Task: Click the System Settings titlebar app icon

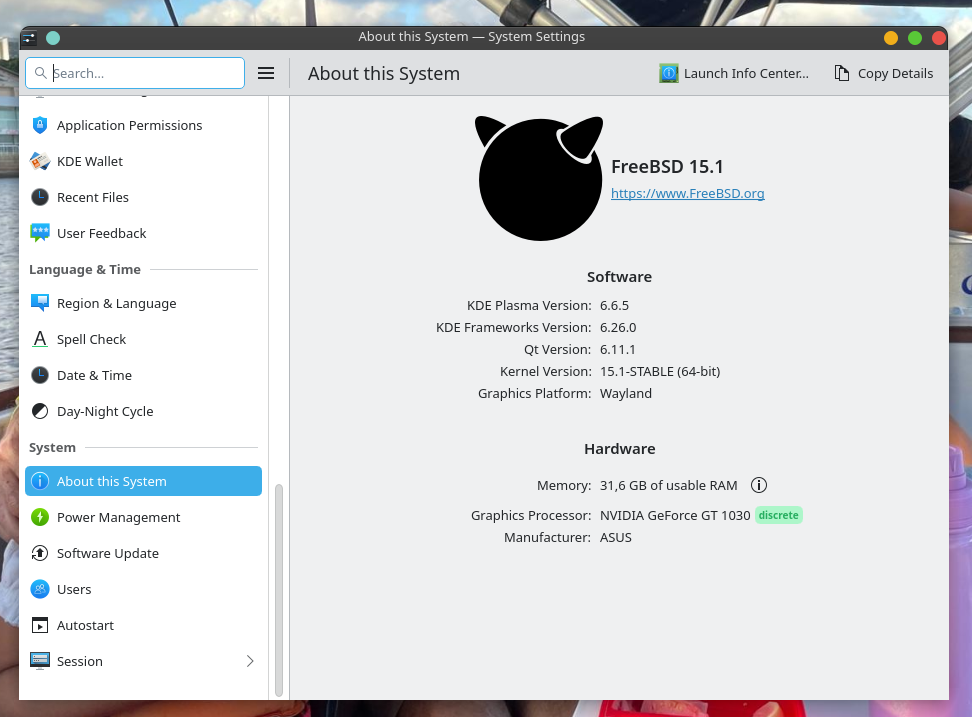Action: click(29, 38)
